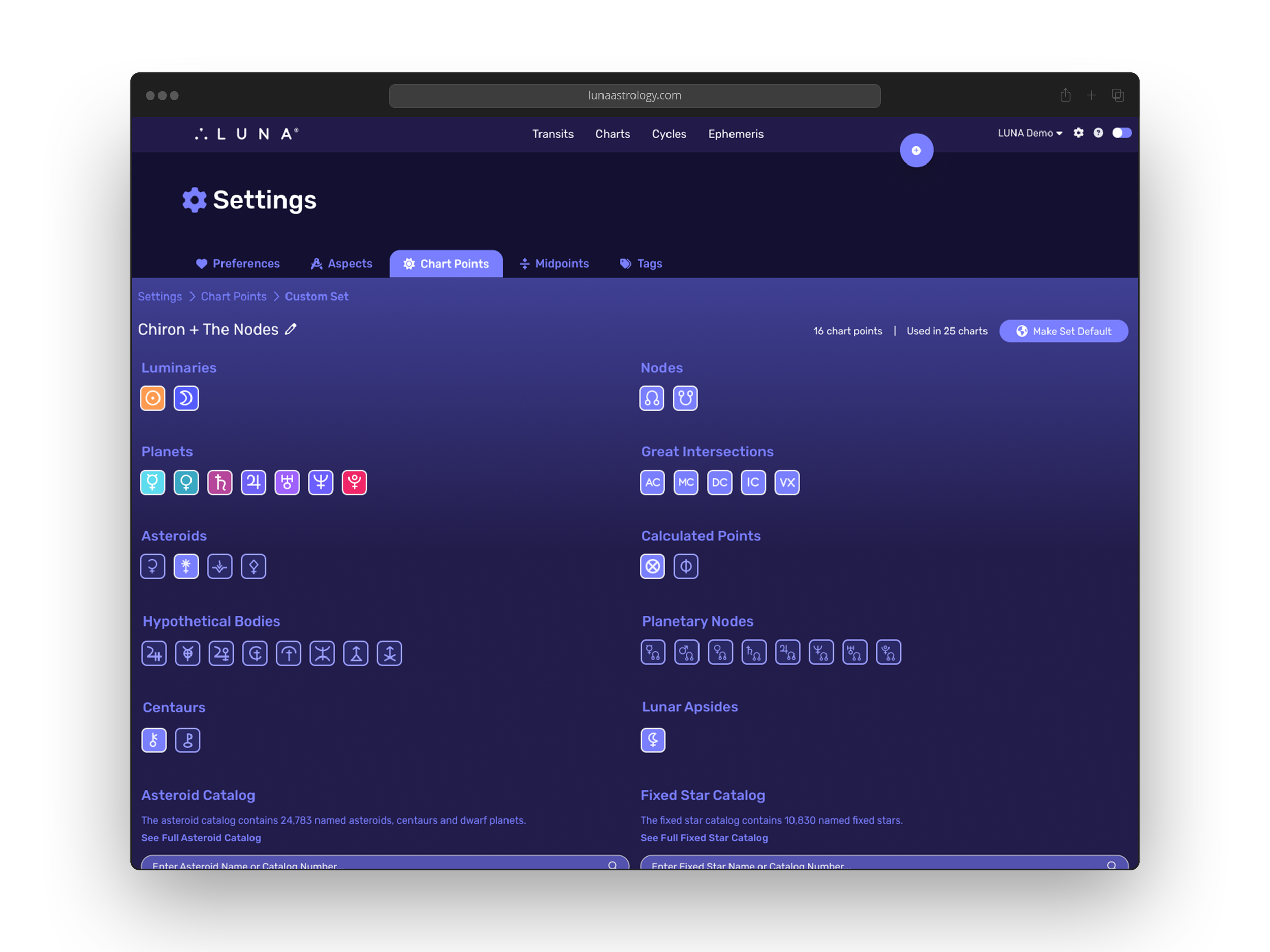The height and width of the screenshot is (952, 1270).
Task: Enable the Chiron centaur point
Action: click(x=154, y=740)
